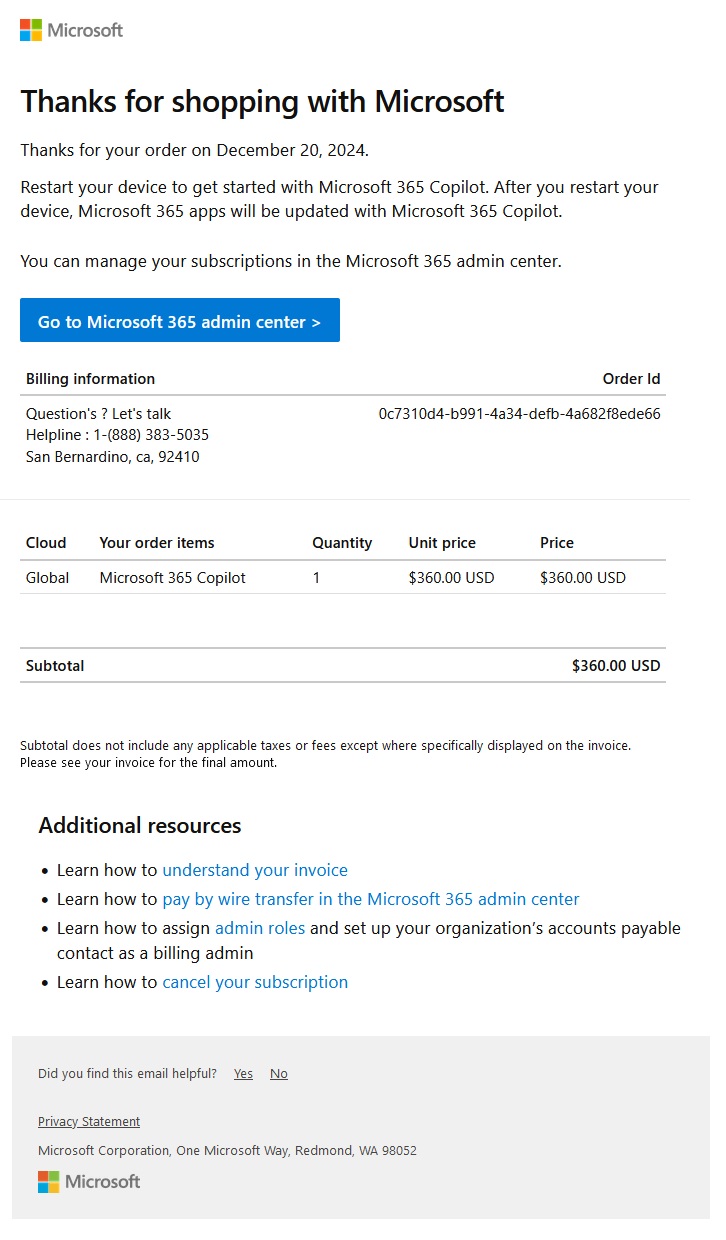Click the order date line December 20, 2024
Screen dimensions: 726x1240
coord(195,151)
